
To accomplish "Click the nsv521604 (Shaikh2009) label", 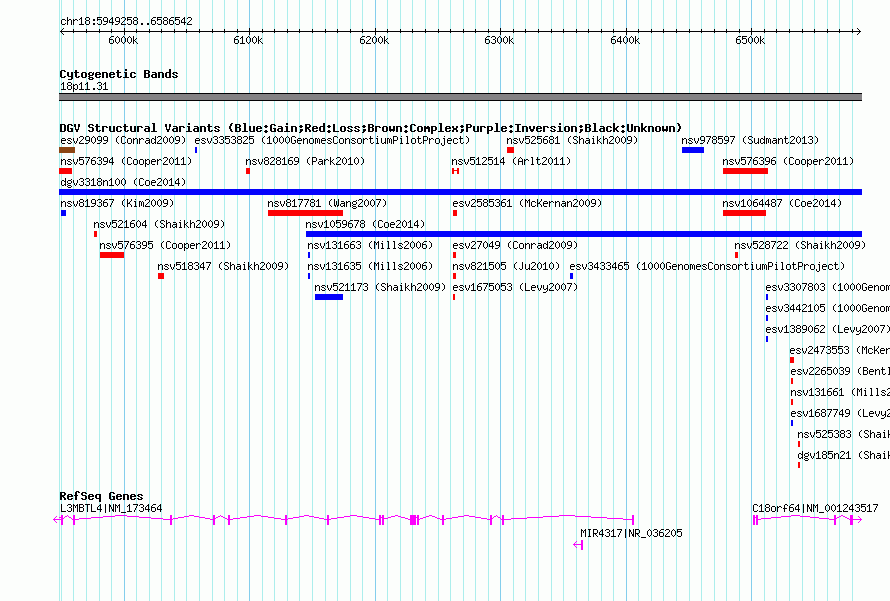I will [159, 224].
